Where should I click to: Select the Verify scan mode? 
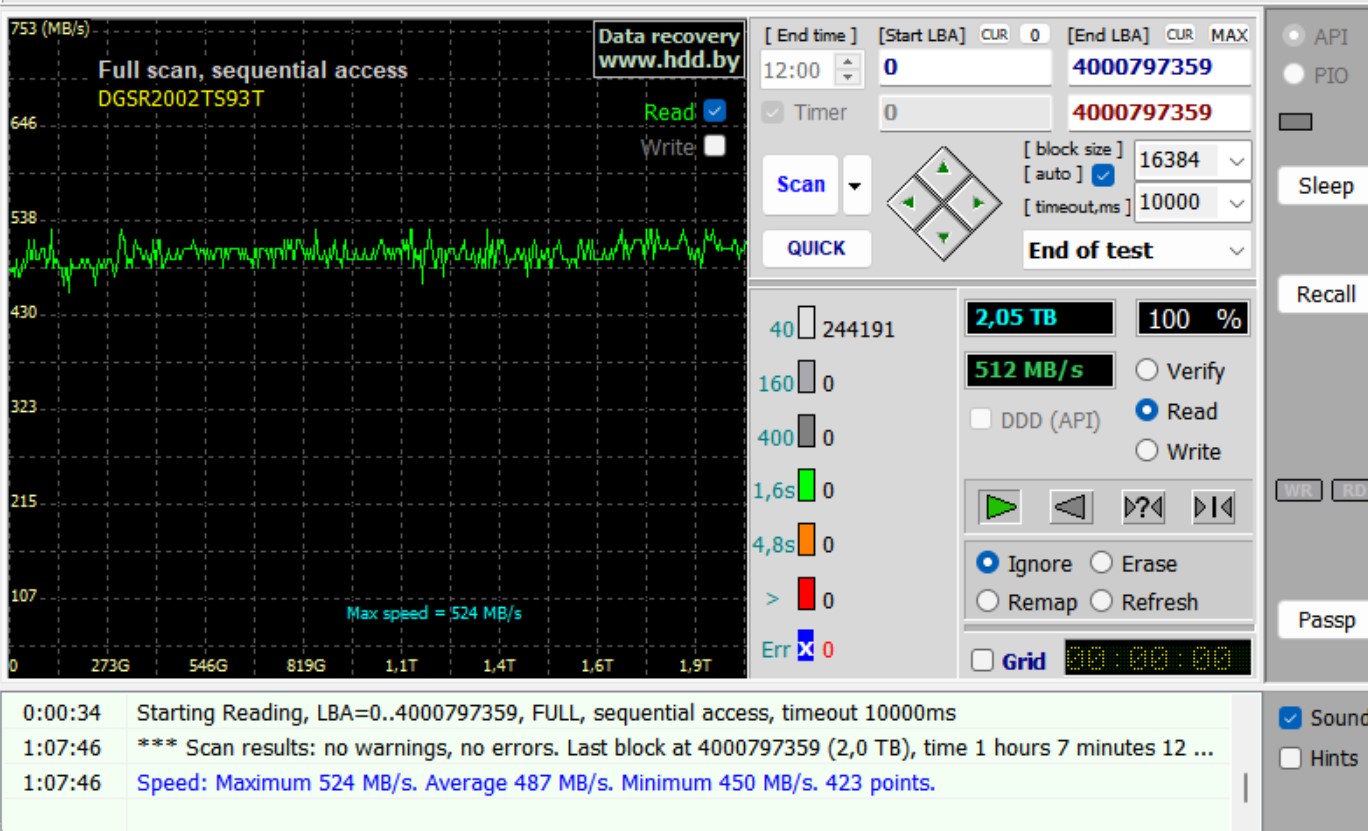1147,370
